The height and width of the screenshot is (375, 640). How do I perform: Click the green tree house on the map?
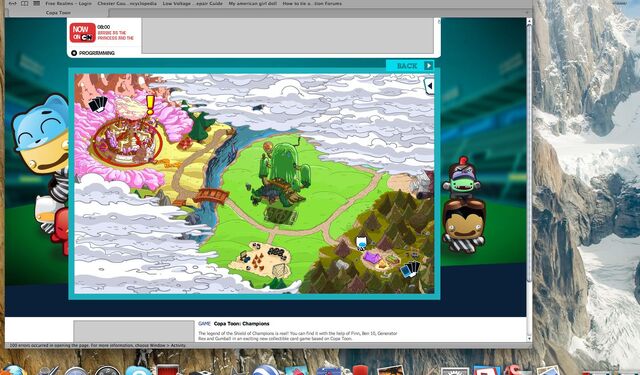point(281,171)
